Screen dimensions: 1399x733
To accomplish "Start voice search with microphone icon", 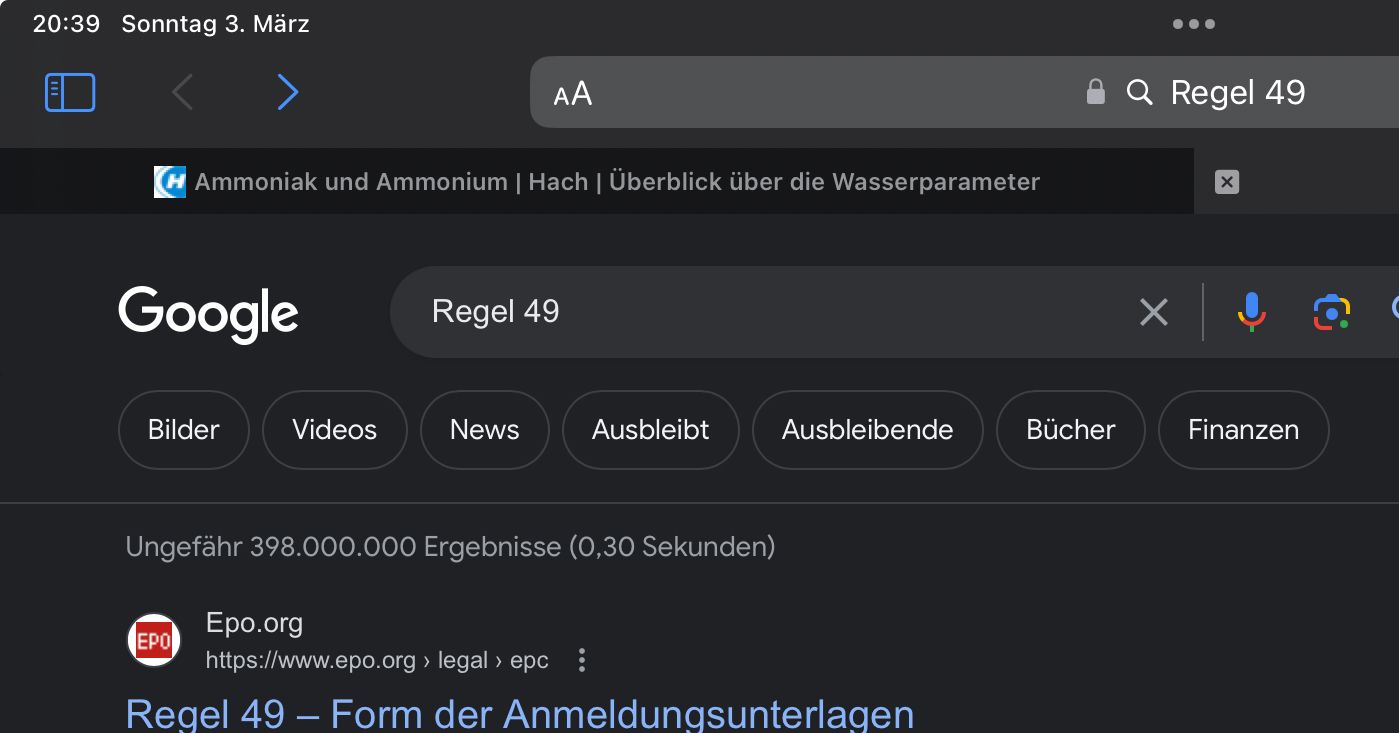I will 1251,312.
